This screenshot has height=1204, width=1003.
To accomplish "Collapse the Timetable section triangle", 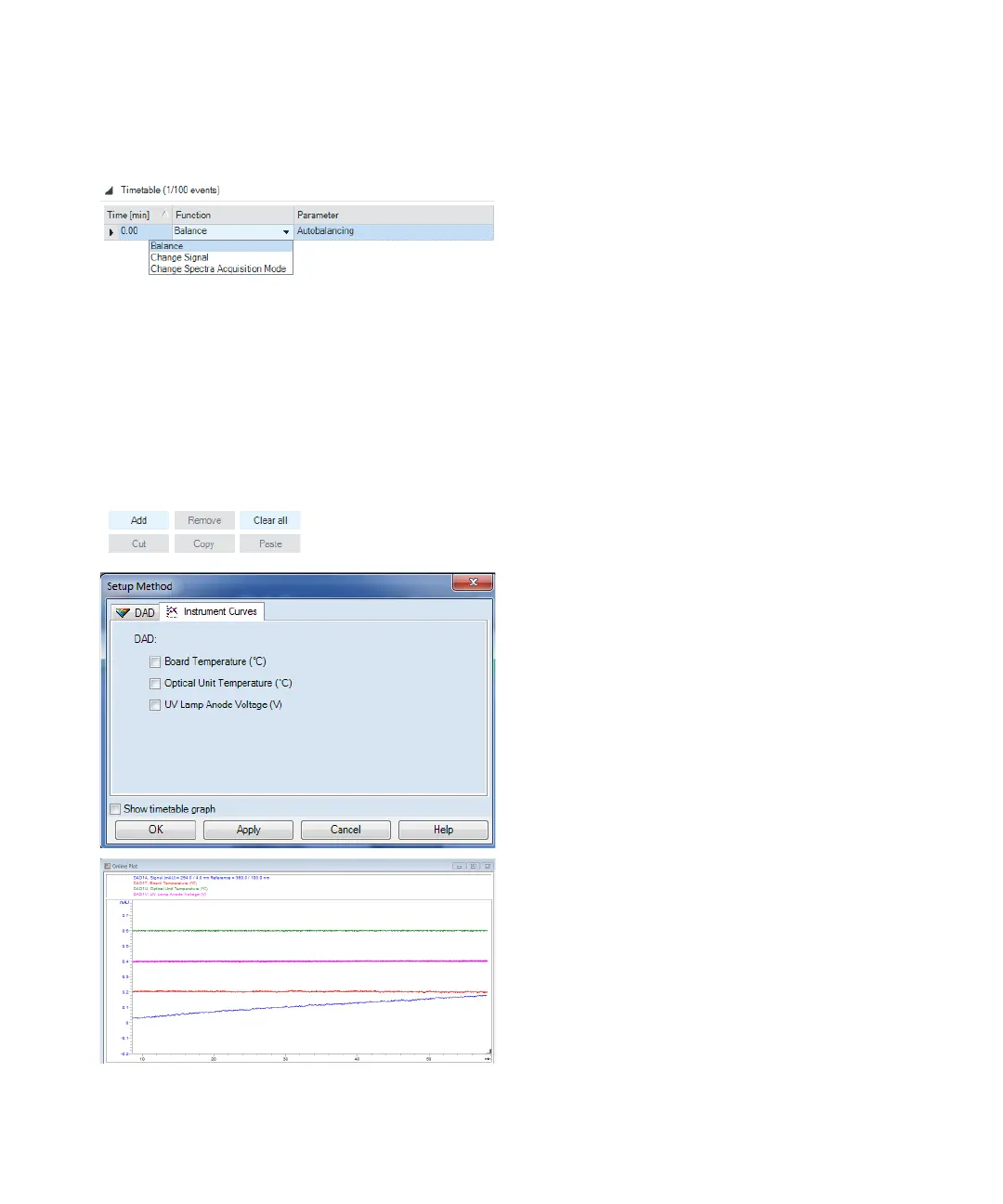I will tap(109, 190).
